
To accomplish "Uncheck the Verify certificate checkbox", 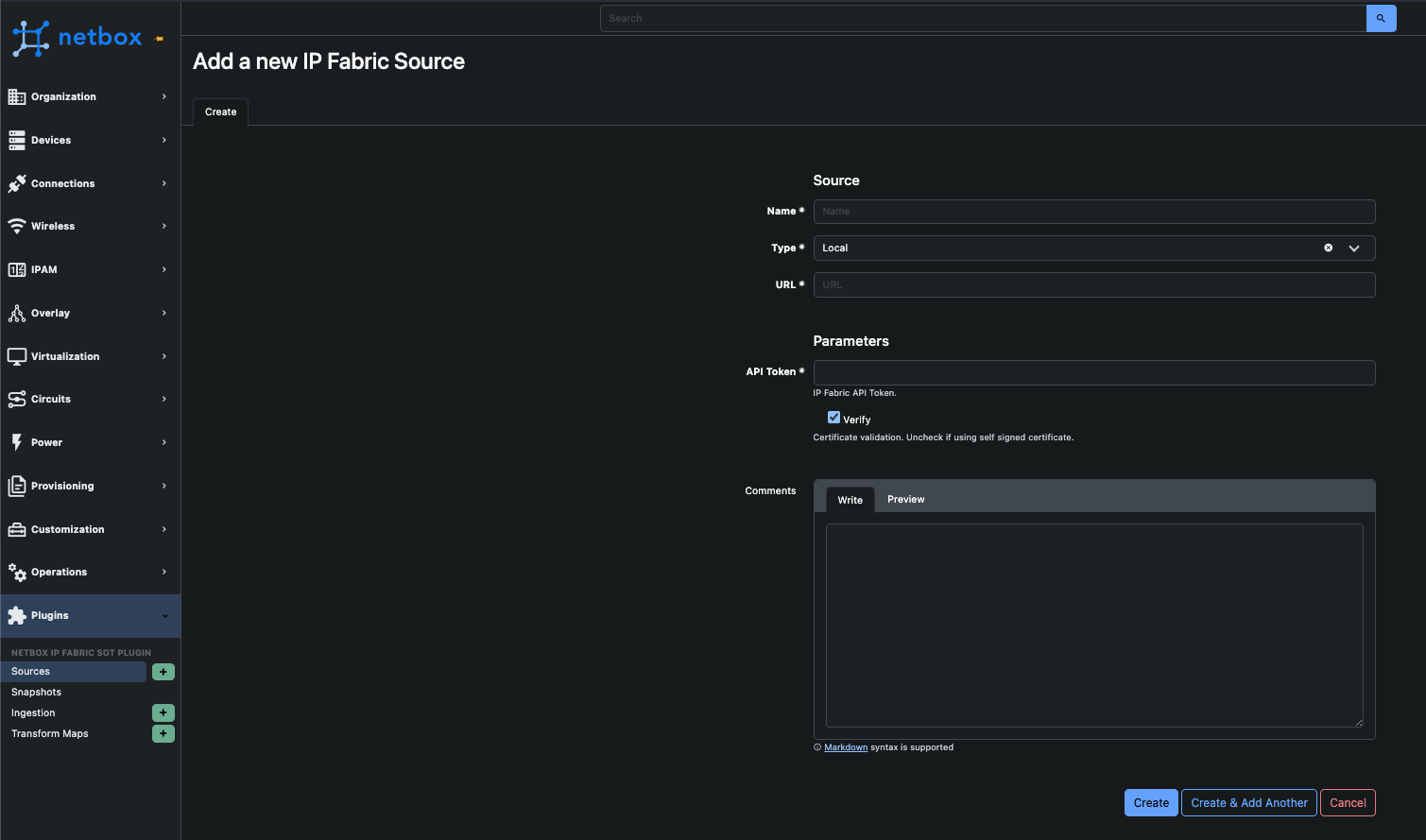I will coord(833,418).
